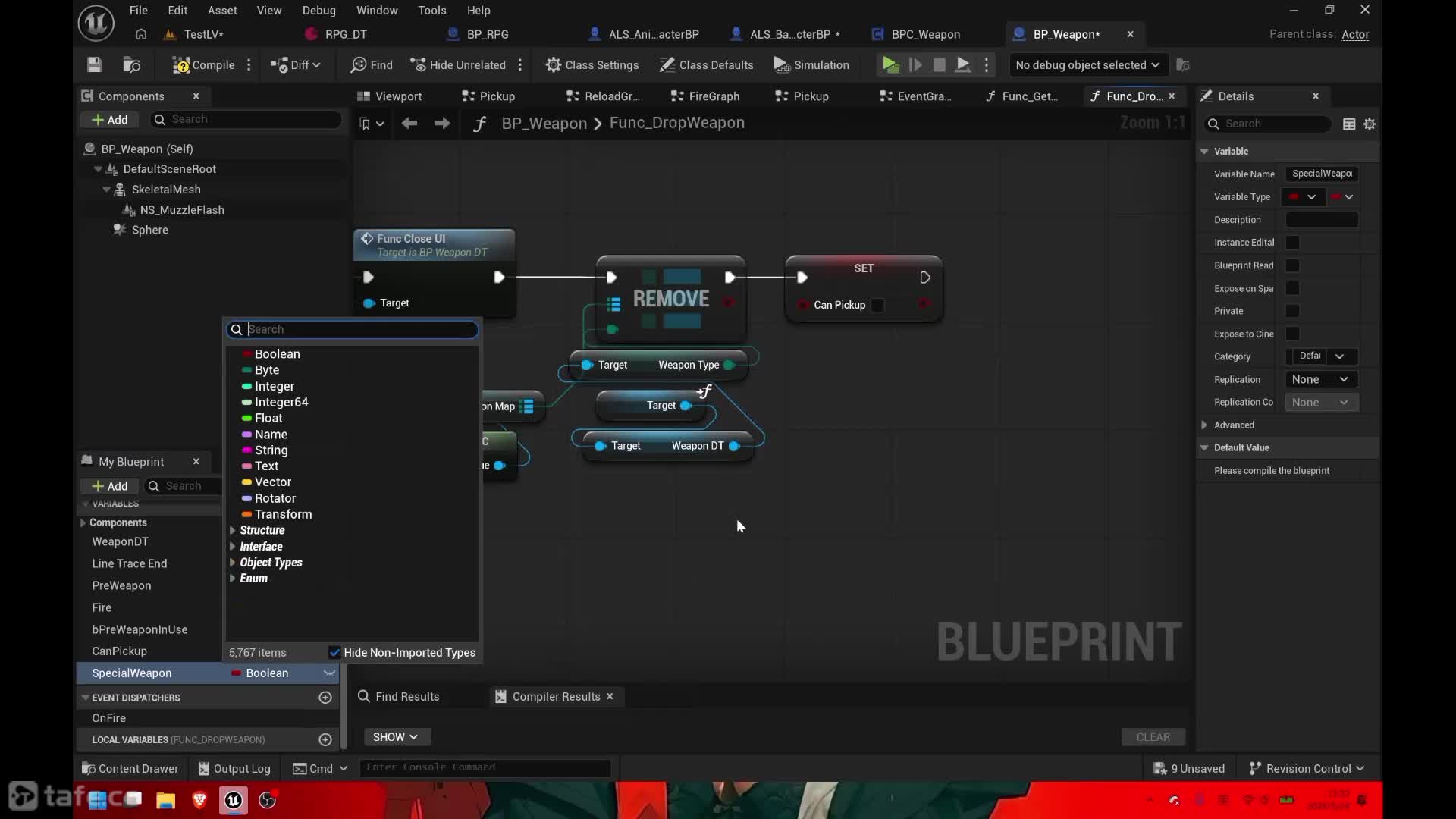Toggle Expose on Spawn checkbox
Viewport: 1456px width, 819px height.
coord(1293,288)
